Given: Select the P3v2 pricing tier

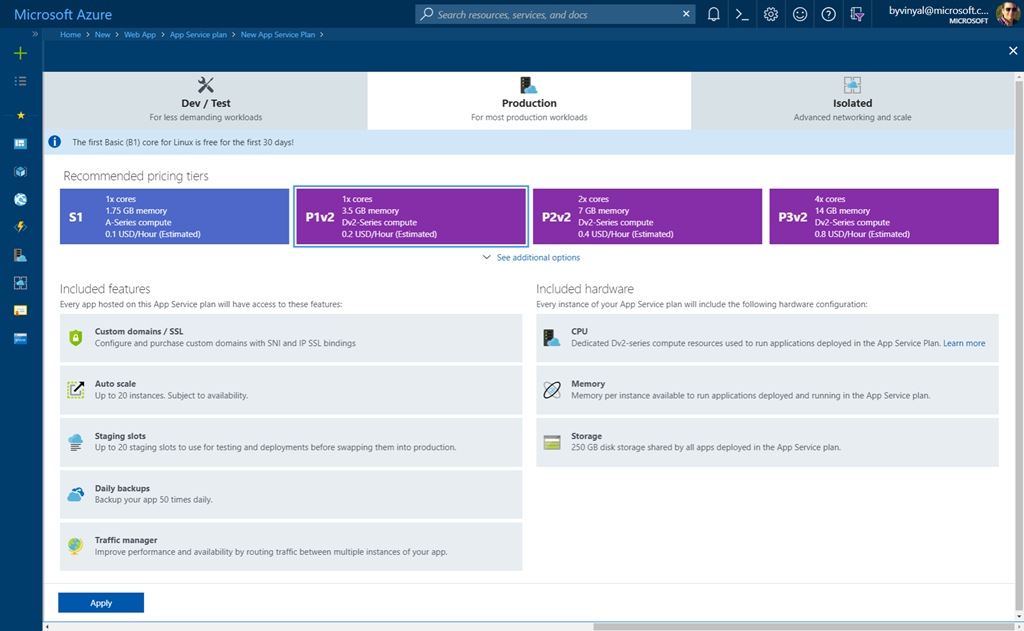Looking at the screenshot, I should 883,216.
